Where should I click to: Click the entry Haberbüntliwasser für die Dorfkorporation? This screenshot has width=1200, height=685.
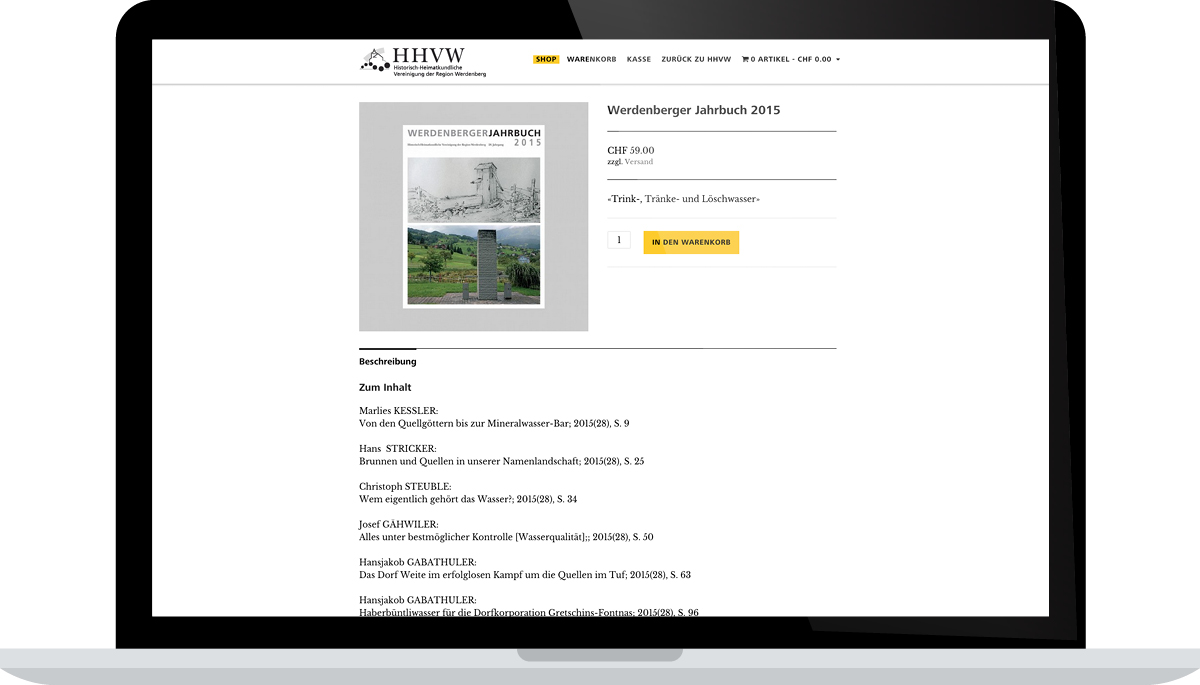529,612
